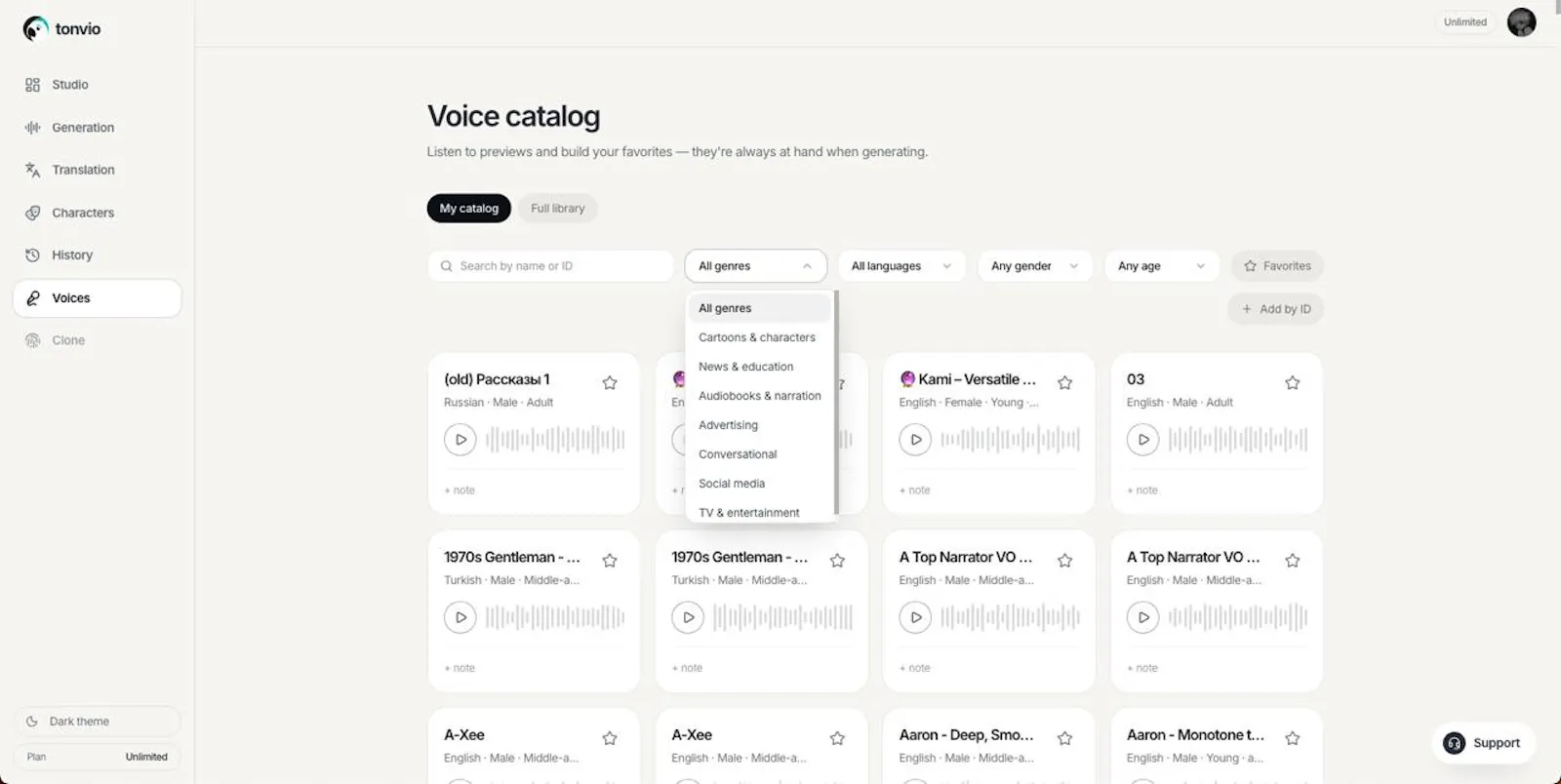The width and height of the screenshot is (1561, 784).
Task: Star the 03 voice
Action: (1293, 383)
